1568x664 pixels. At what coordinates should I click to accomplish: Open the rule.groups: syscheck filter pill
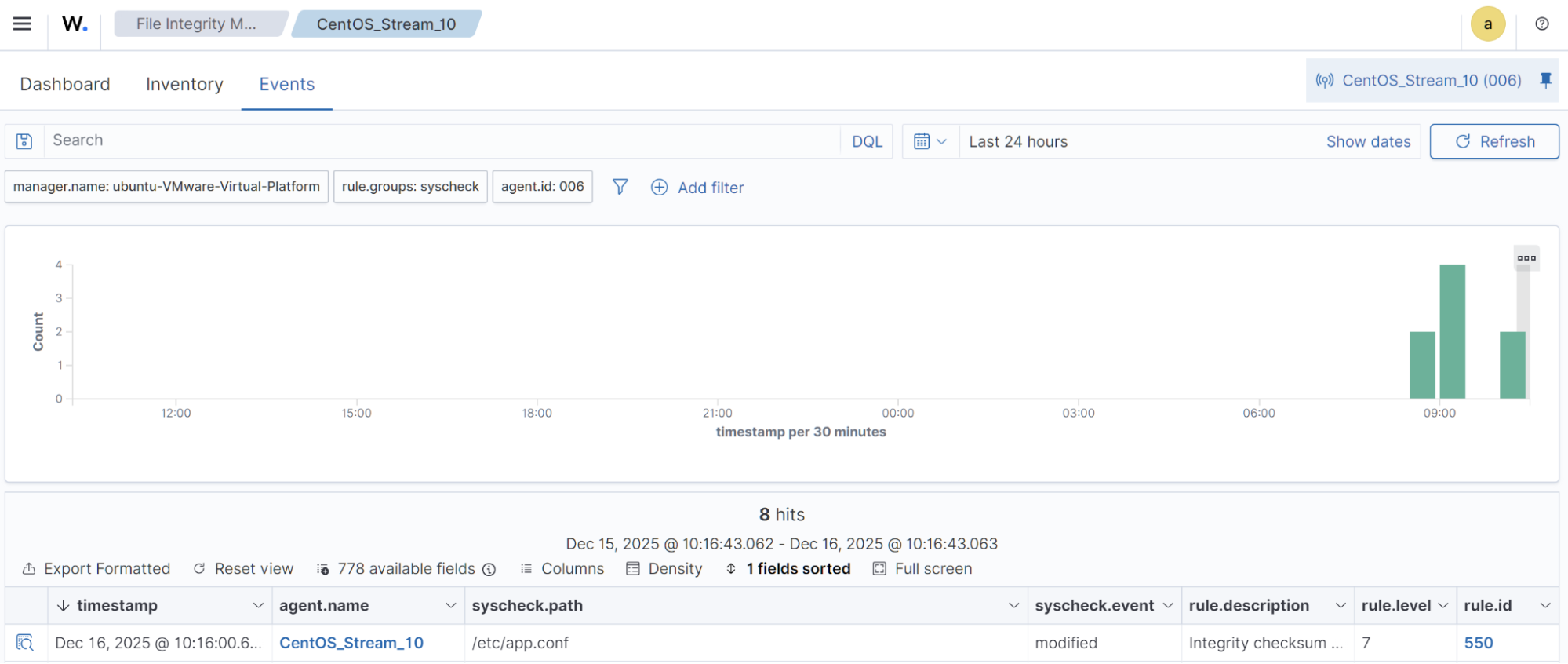410,187
